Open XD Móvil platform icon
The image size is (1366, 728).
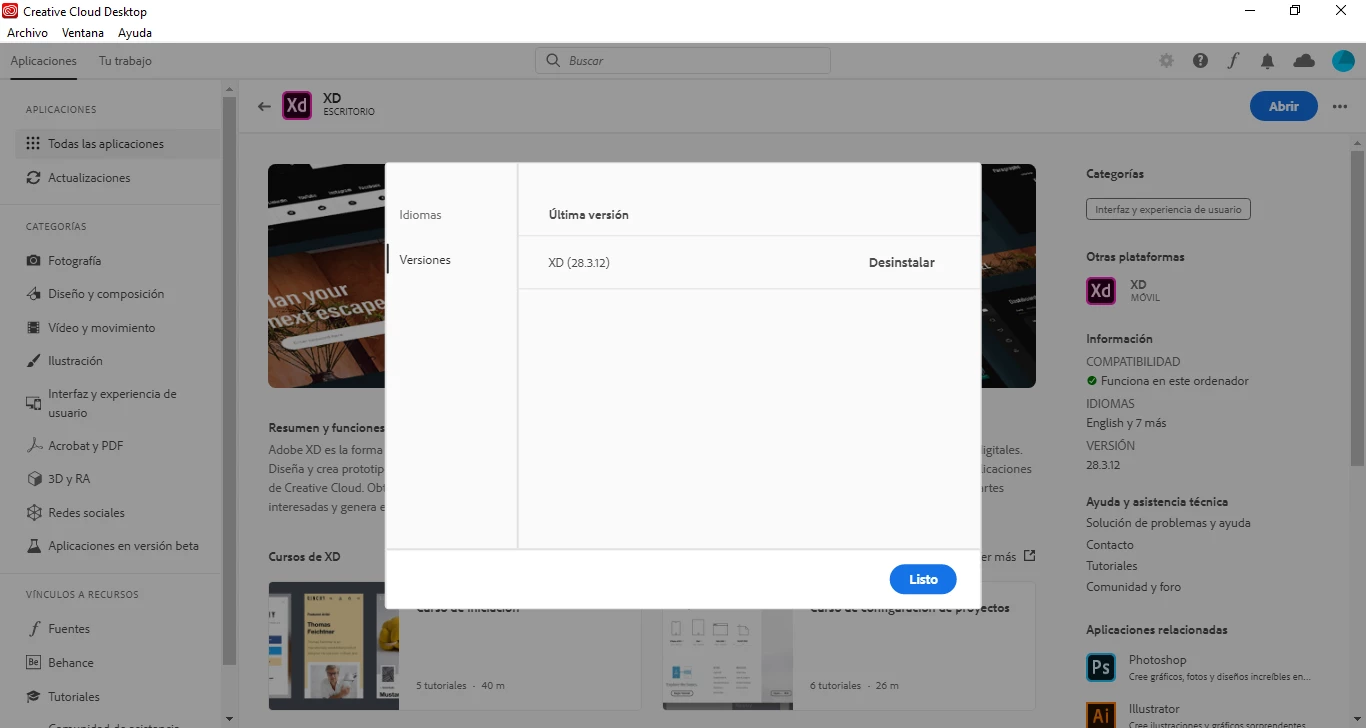coord(1101,291)
